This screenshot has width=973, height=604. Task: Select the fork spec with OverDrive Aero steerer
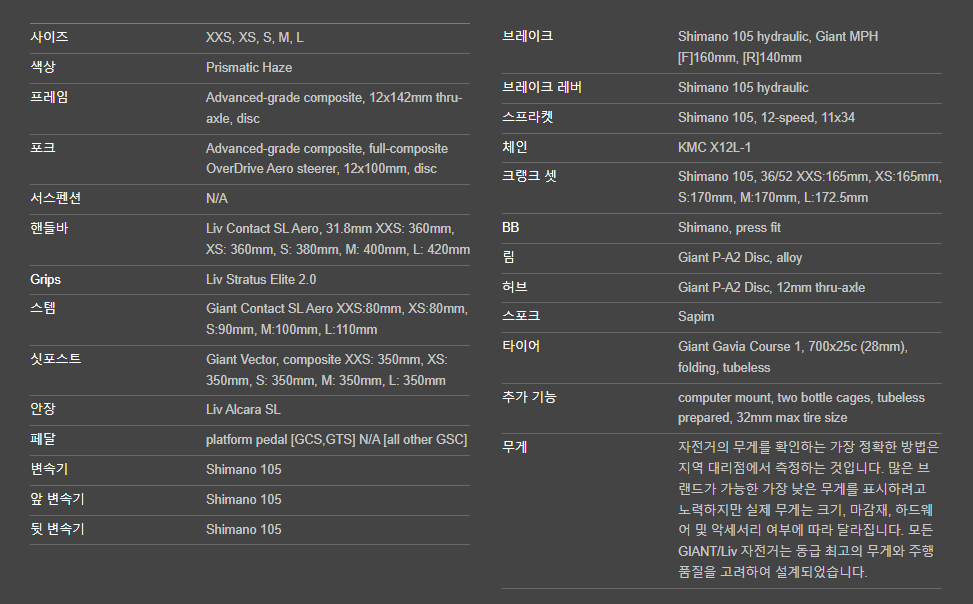[327, 159]
